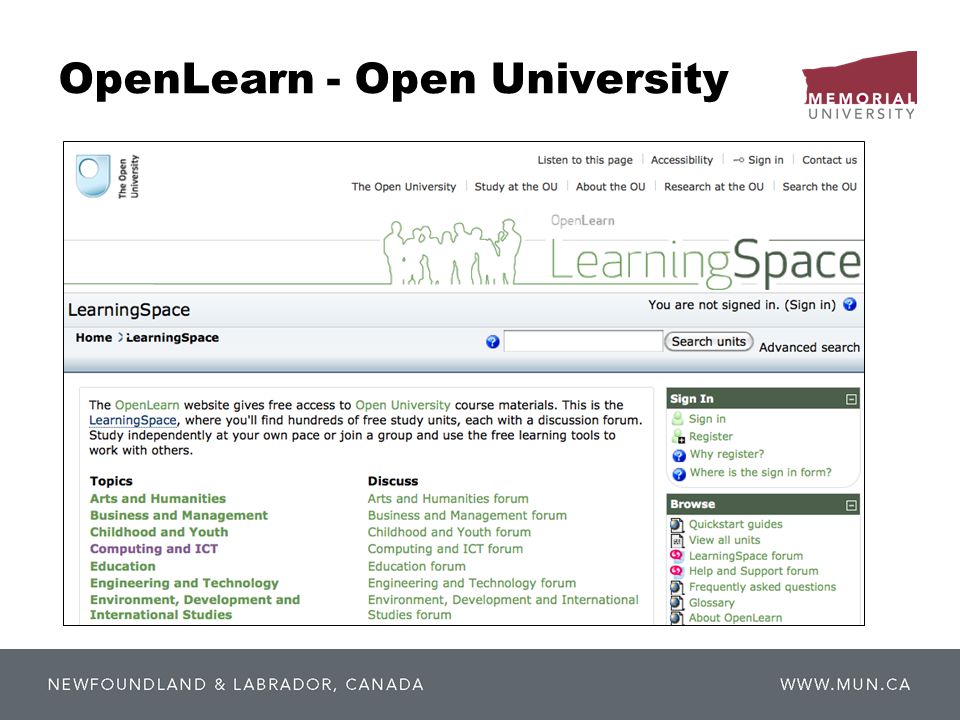Open About the OU
This screenshot has height=720, width=960.
[610, 187]
